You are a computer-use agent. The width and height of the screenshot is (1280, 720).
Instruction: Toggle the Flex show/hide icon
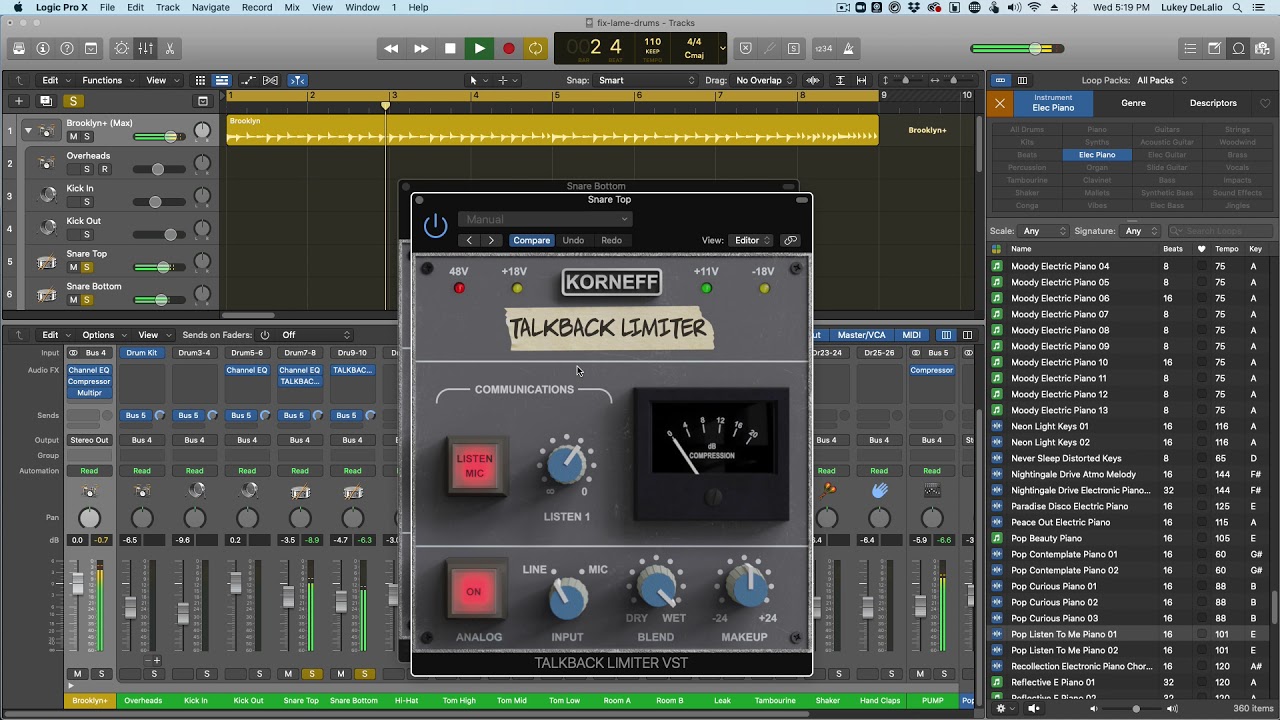pos(270,80)
